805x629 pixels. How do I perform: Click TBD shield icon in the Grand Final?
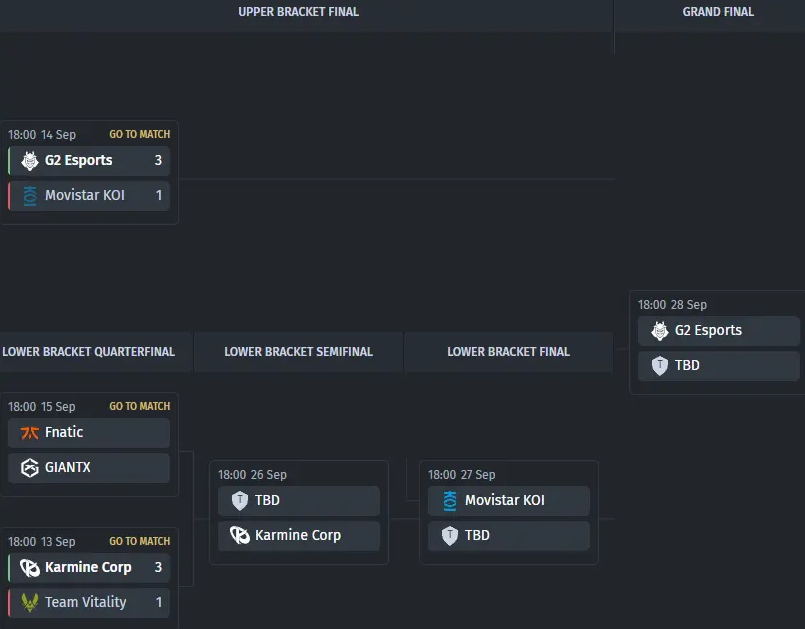pyautogui.click(x=659, y=366)
